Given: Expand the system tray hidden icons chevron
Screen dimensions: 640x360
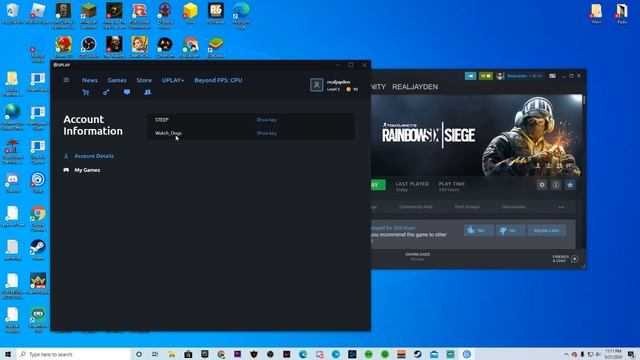Looking at the screenshot, I should point(566,354).
